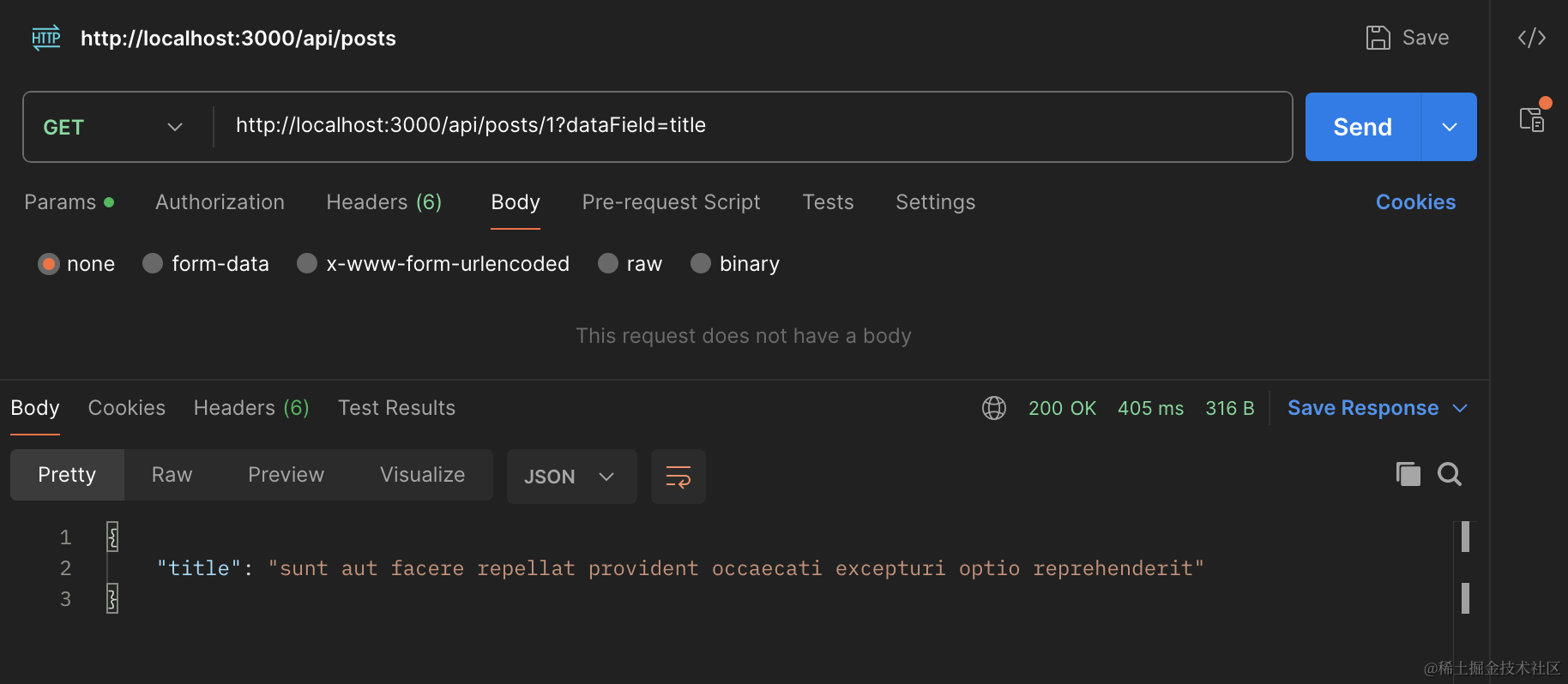Image resolution: width=1568 pixels, height=684 pixels.
Task: Search within the response body
Action: (1450, 474)
